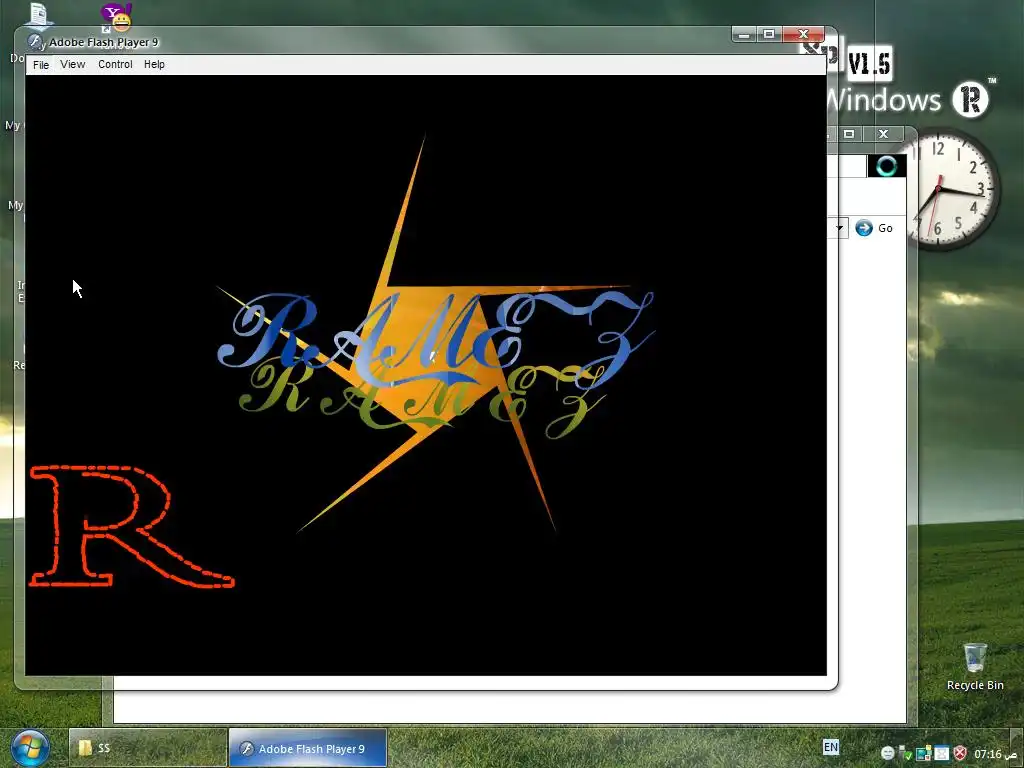1024x768 pixels.
Task: Click the taskbar clock showing 07:16
Action: 988,754
